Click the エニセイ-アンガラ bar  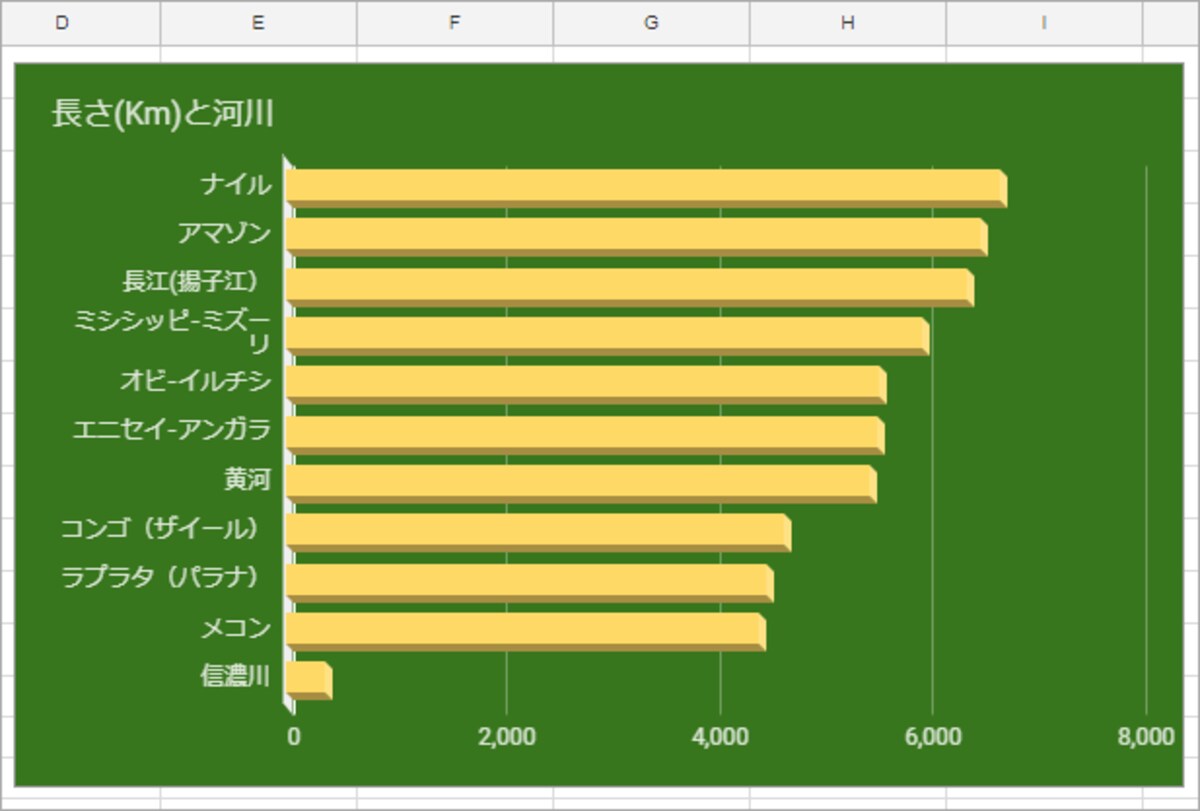[585, 434]
